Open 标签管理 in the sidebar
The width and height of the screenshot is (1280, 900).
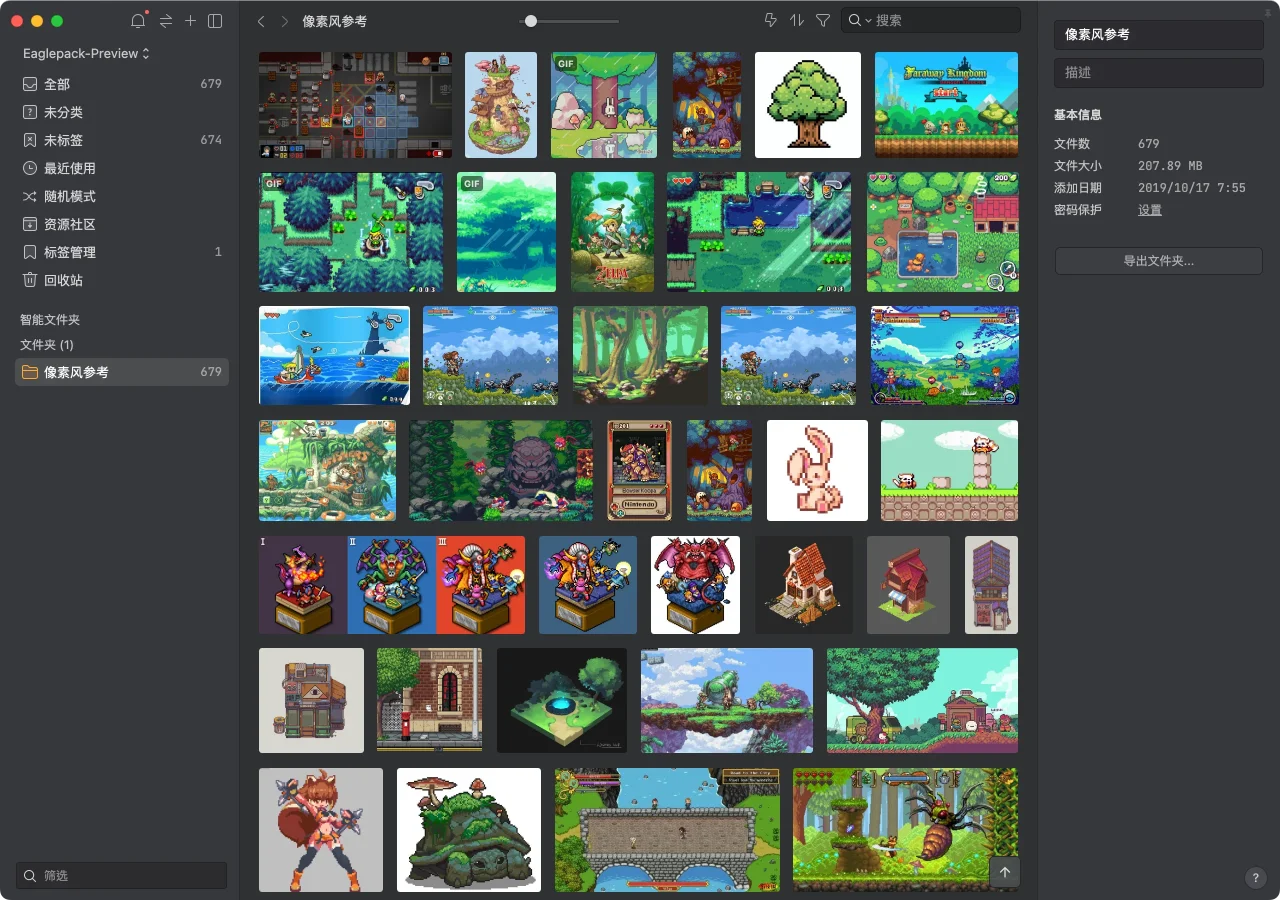coord(122,252)
